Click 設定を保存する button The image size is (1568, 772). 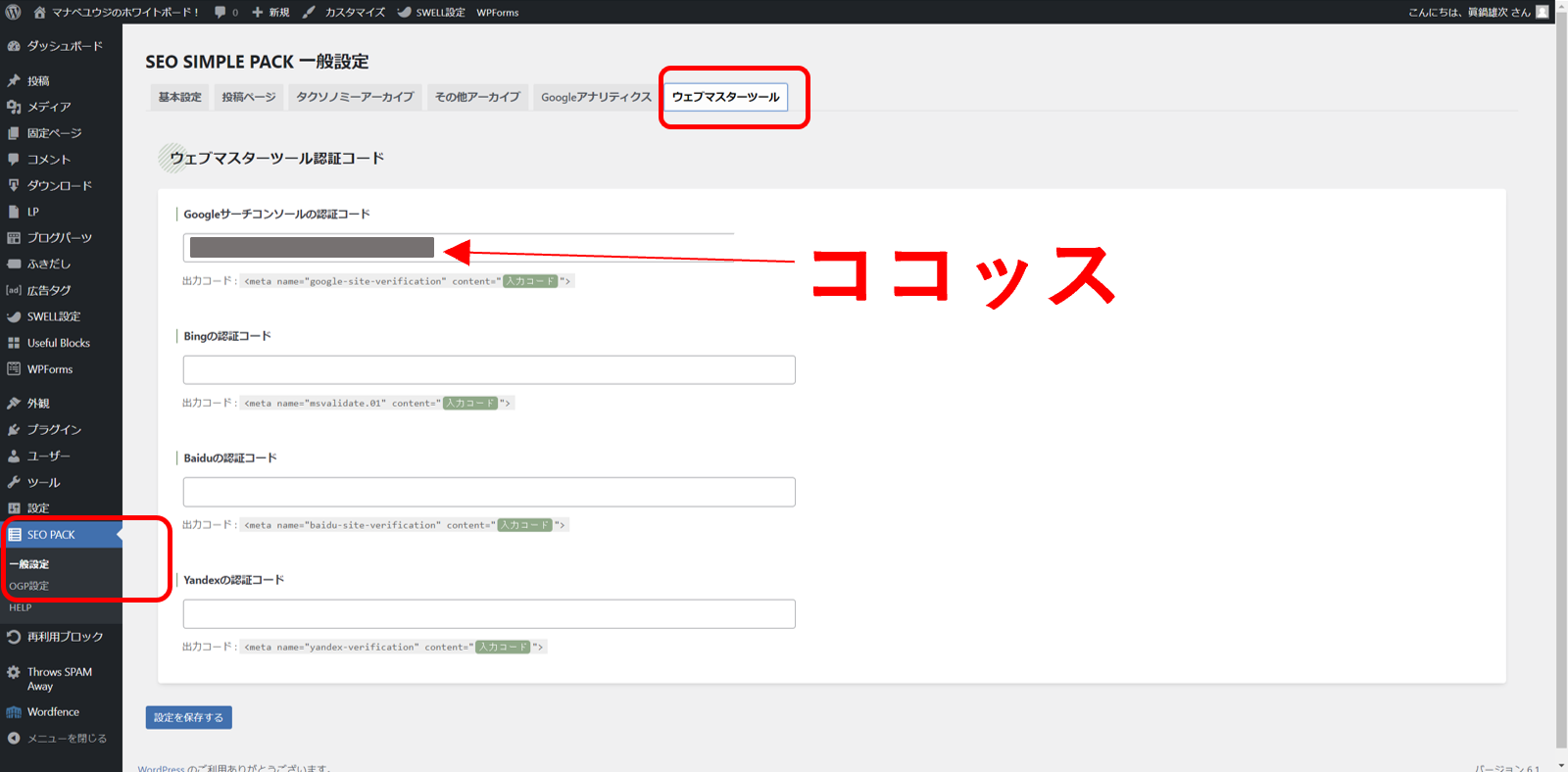(x=189, y=717)
